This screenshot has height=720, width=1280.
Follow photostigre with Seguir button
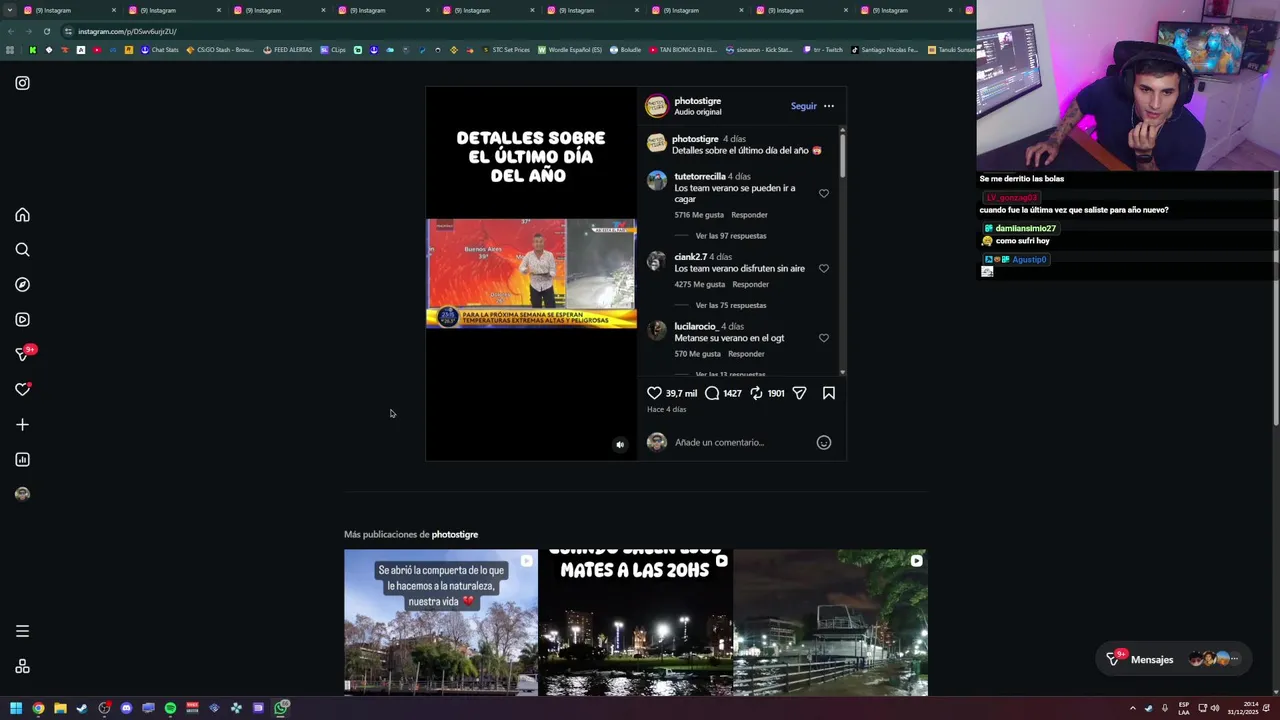pos(803,106)
